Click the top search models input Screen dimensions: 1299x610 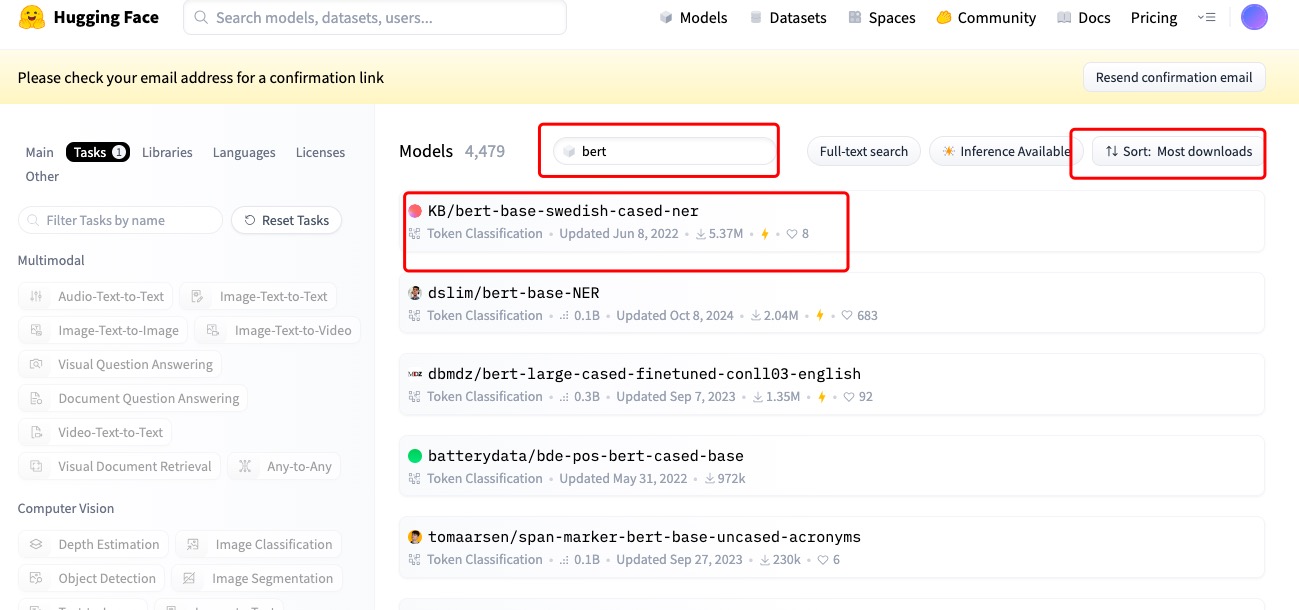coord(375,18)
